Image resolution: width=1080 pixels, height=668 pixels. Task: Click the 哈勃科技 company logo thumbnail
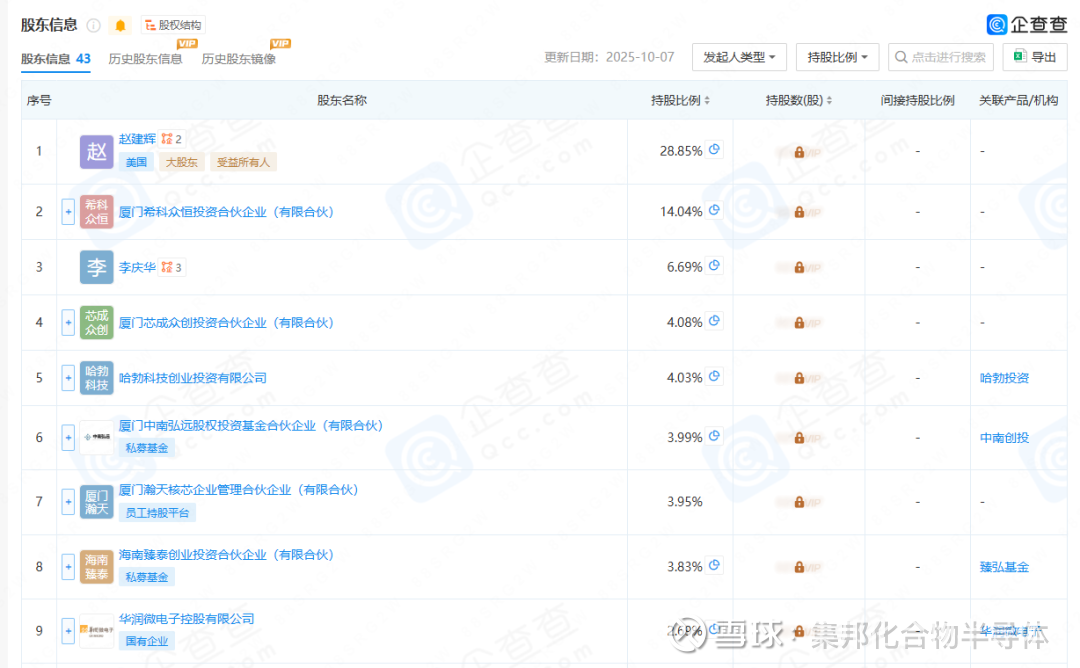click(x=96, y=378)
